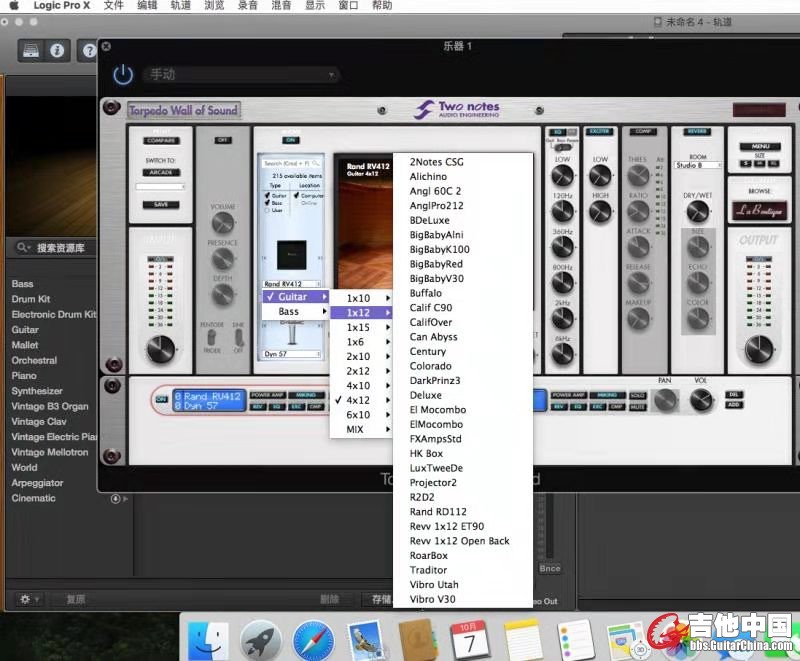Open Launchpad rocket icon in Dock
Image resolution: width=800 pixels, height=661 pixels.
pyautogui.click(x=261, y=638)
